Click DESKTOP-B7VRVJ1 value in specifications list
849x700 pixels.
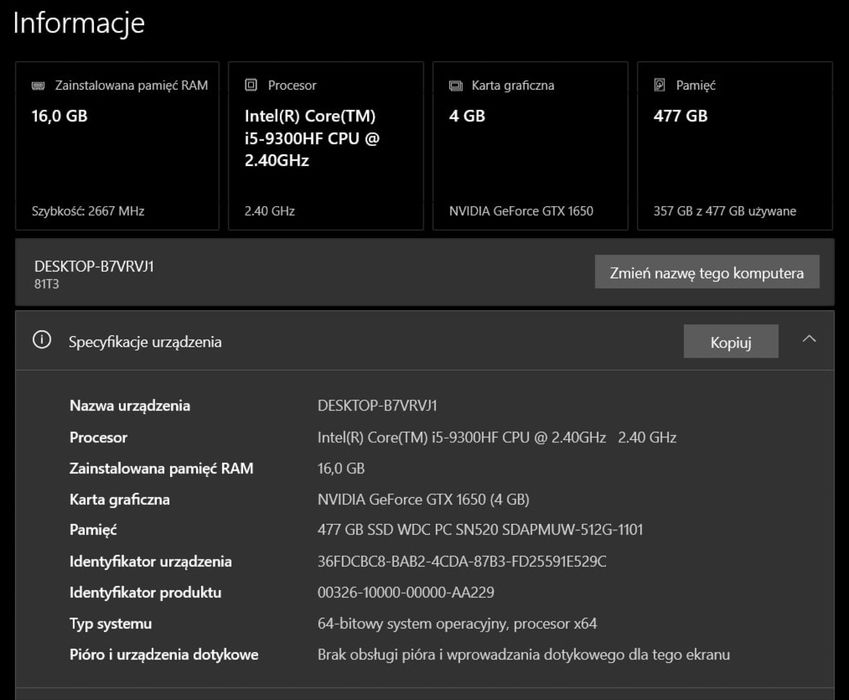(377, 406)
